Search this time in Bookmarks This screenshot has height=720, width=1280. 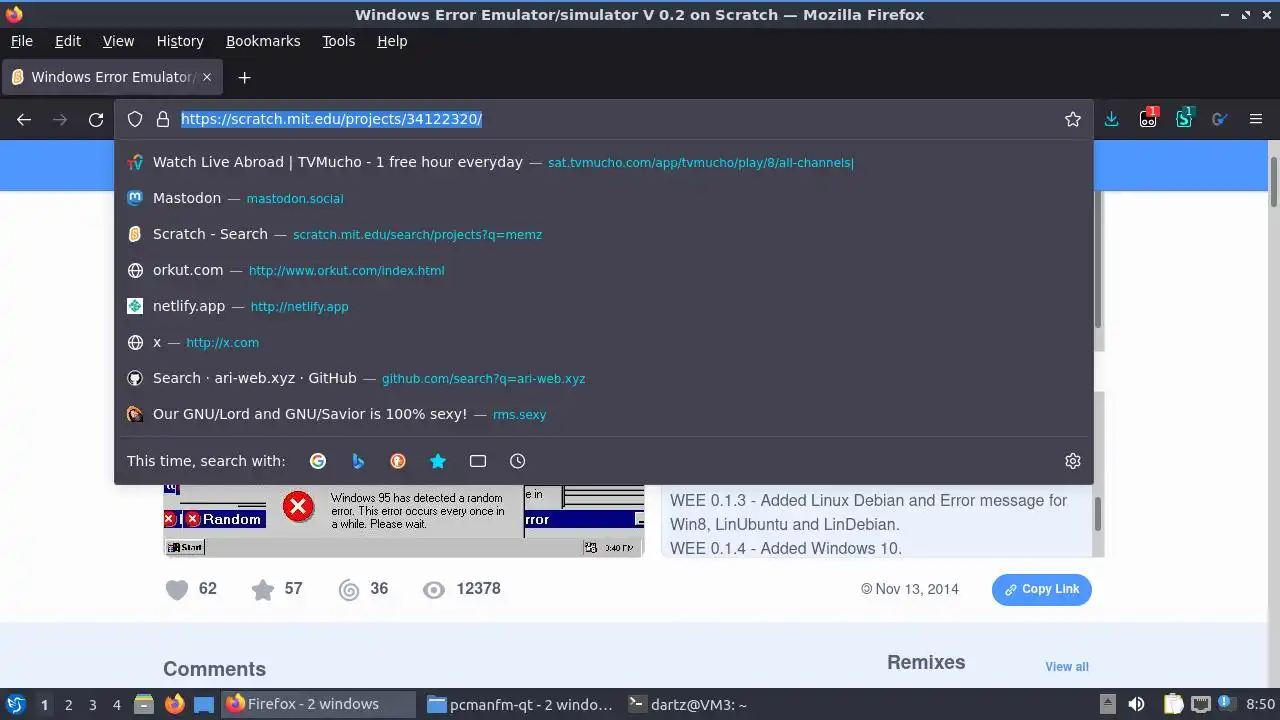point(438,461)
